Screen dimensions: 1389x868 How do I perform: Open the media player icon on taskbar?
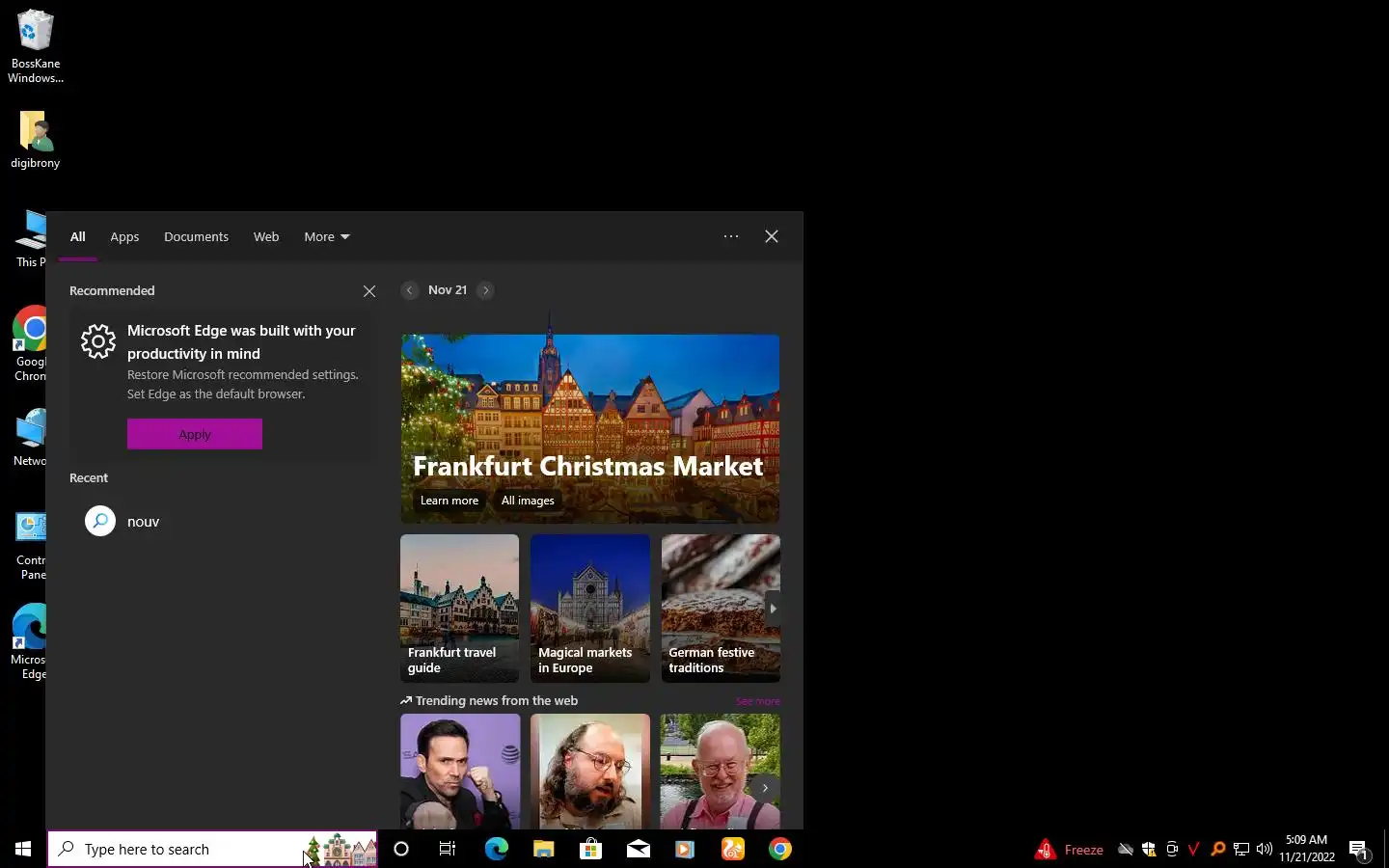click(x=685, y=849)
